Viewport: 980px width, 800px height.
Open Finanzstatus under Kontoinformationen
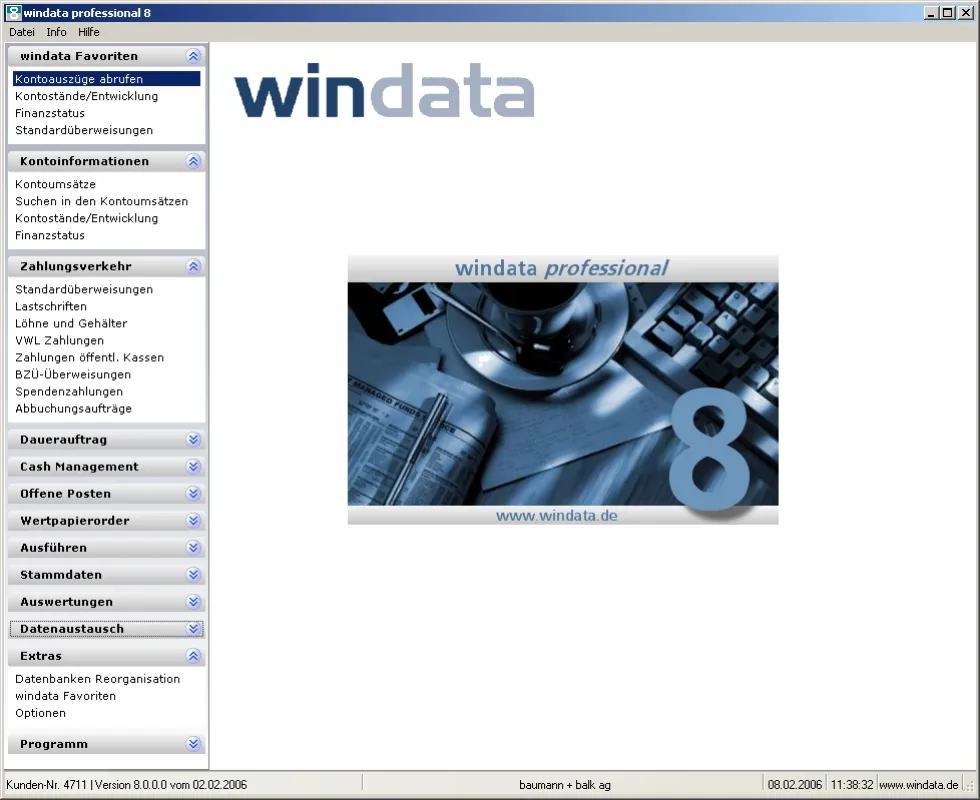click(x=50, y=235)
